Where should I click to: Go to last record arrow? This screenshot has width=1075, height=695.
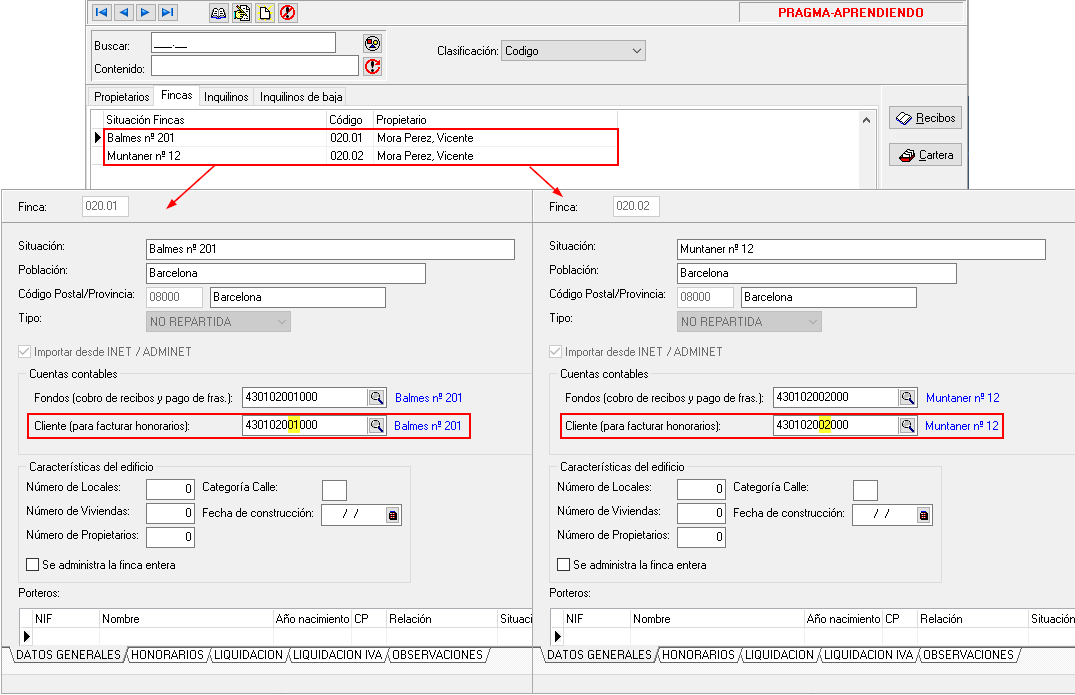pos(167,12)
